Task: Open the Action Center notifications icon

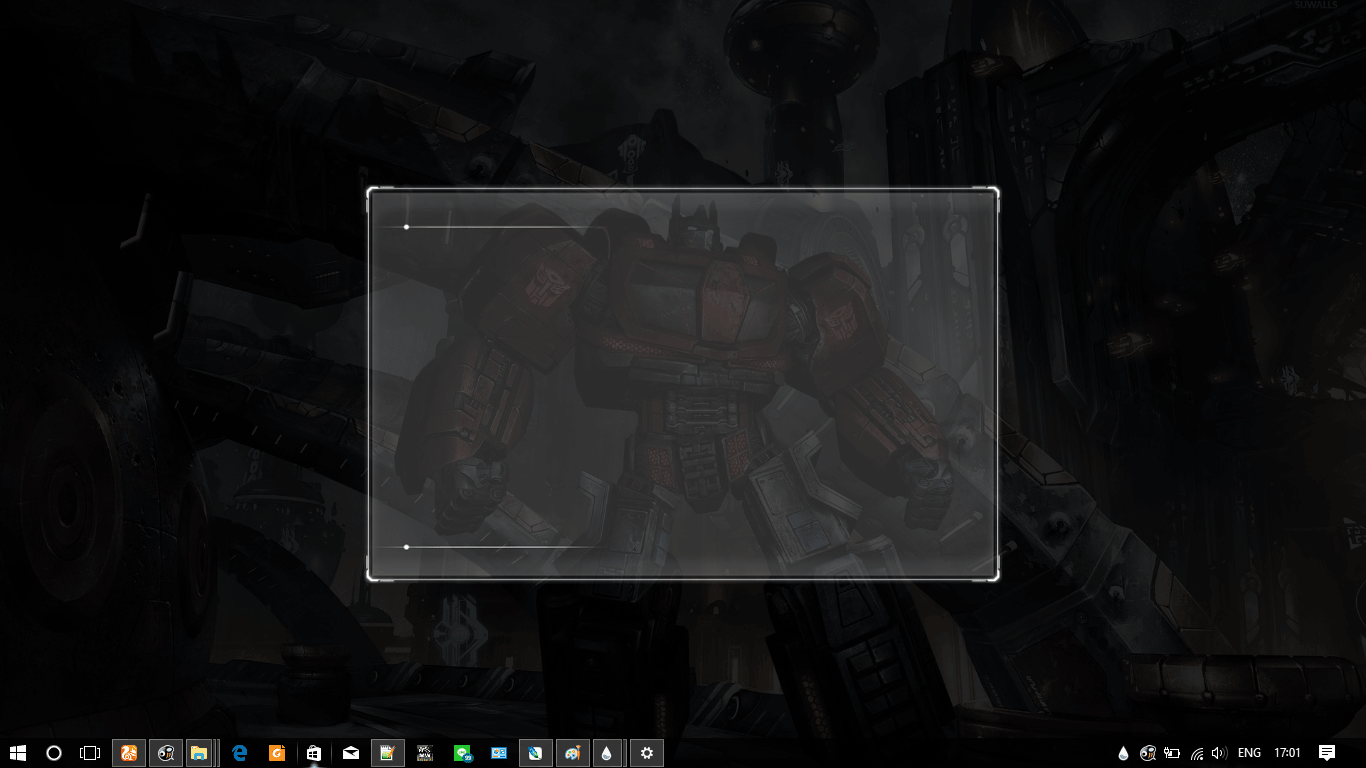Action: point(1327,753)
